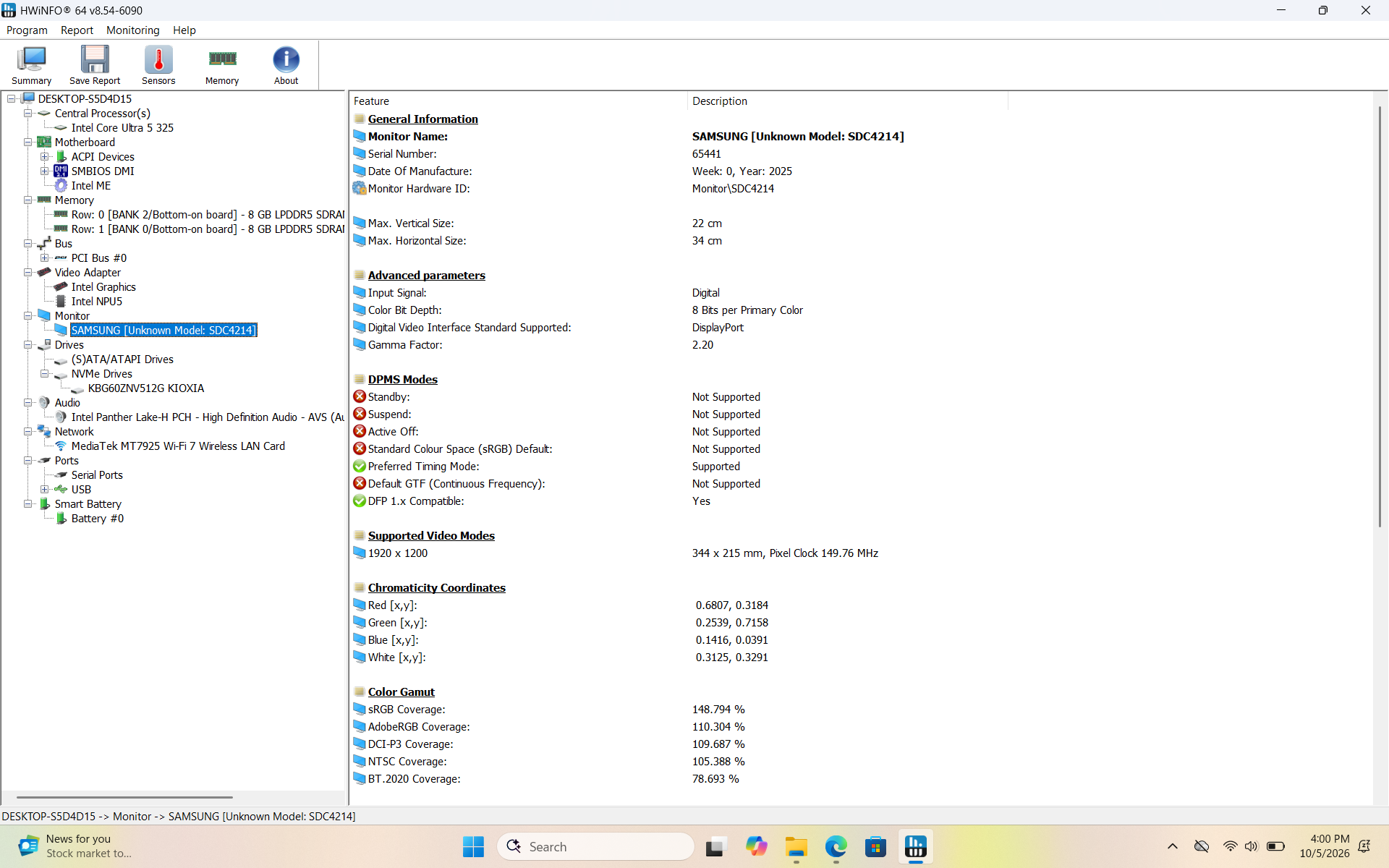The width and height of the screenshot is (1389, 868).
Task: Open Microsoft Edge from the taskbar
Action: point(836,846)
